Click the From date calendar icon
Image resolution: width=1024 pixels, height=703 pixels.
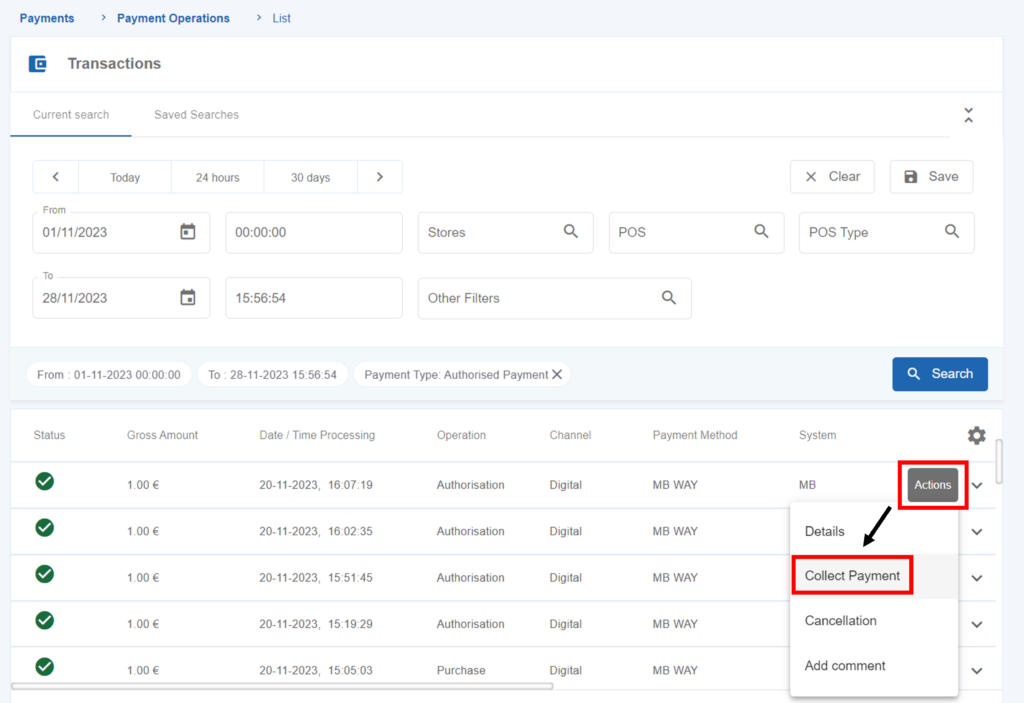(x=187, y=232)
